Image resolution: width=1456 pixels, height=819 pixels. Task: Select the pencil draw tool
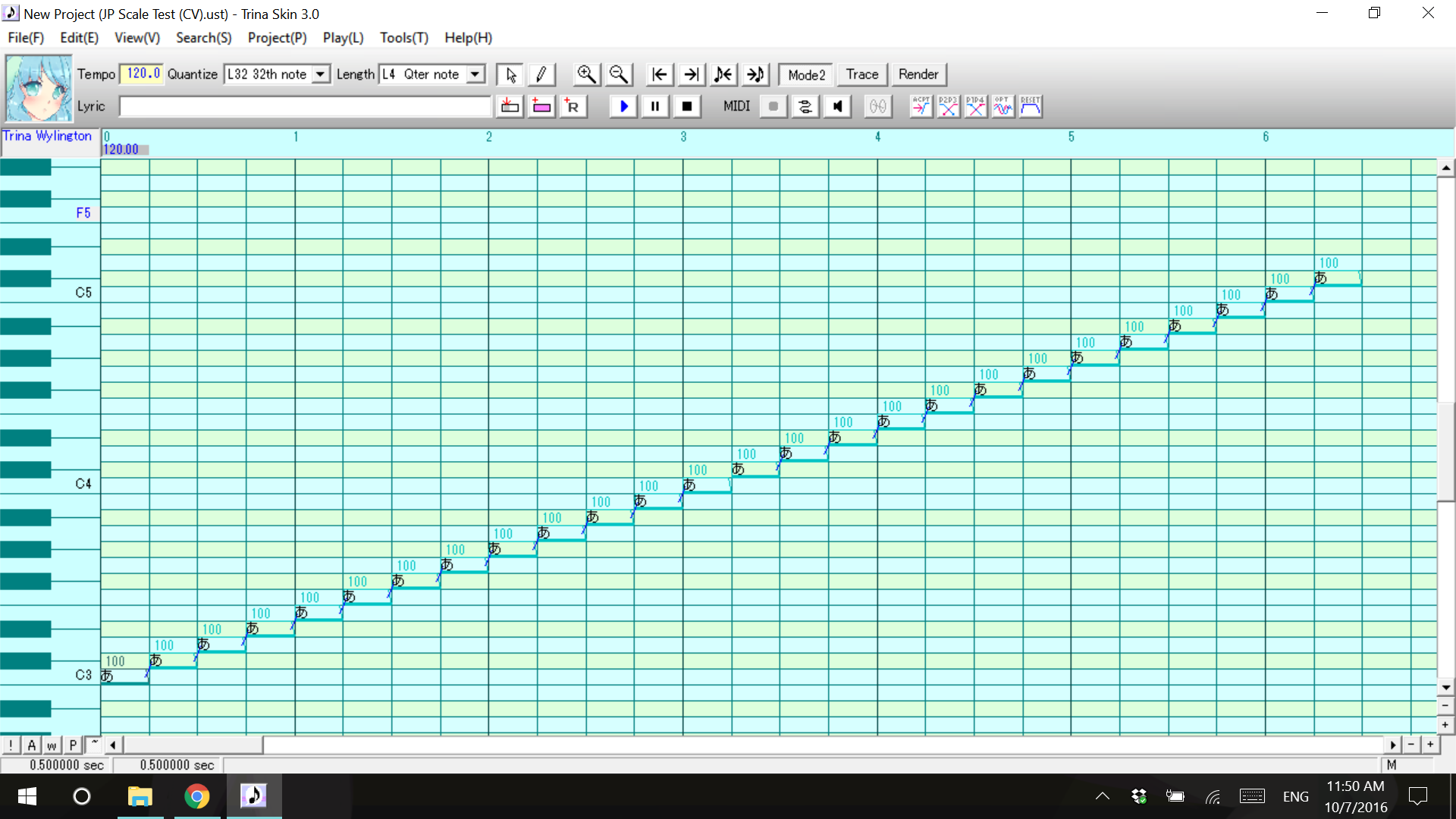pyautogui.click(x=541, y=74)
